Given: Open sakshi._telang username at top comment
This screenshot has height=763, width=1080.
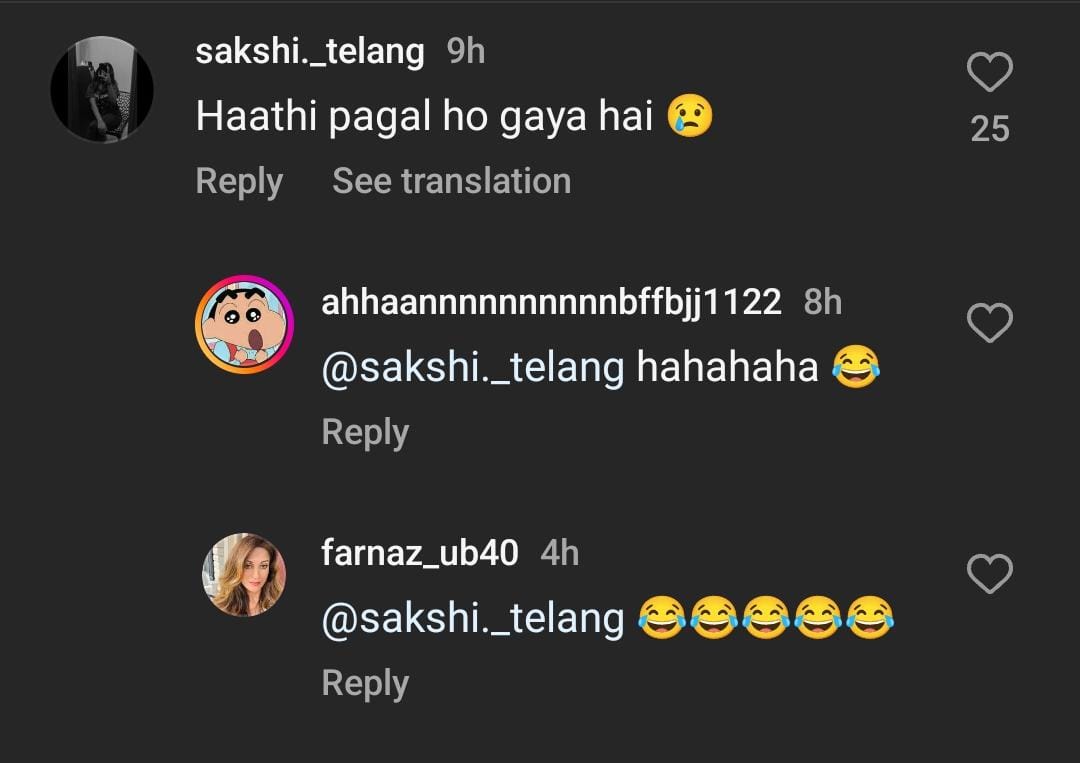Looking at the screenshot, I should 309,51.
